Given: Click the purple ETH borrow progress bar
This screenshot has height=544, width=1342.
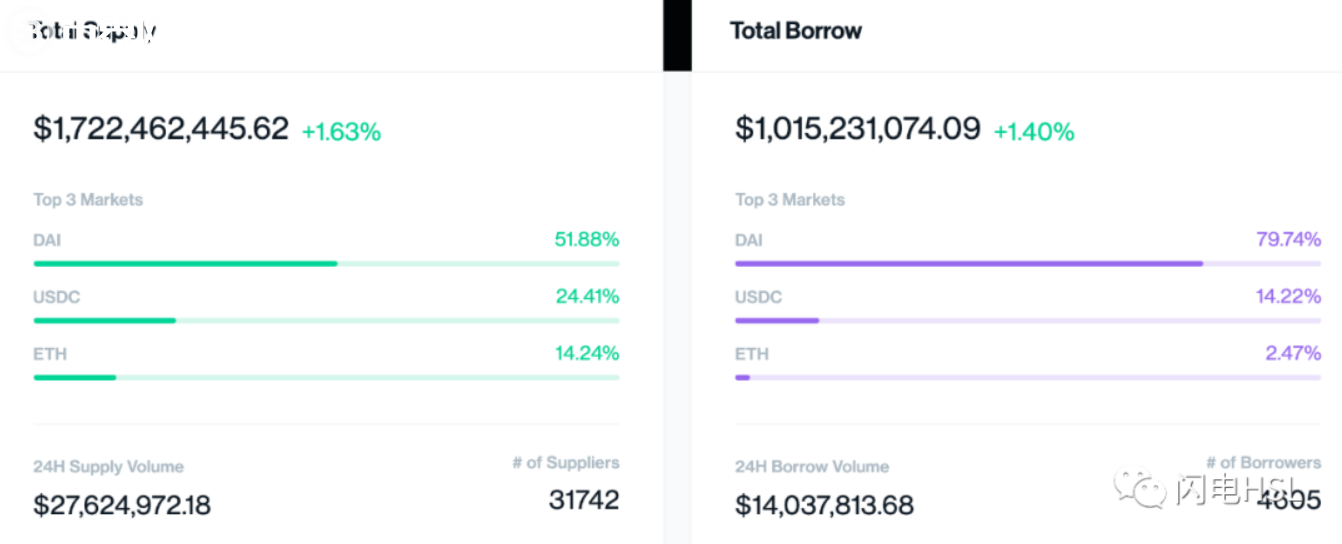Looking at the screenshot, I should [x=743, y=378].
